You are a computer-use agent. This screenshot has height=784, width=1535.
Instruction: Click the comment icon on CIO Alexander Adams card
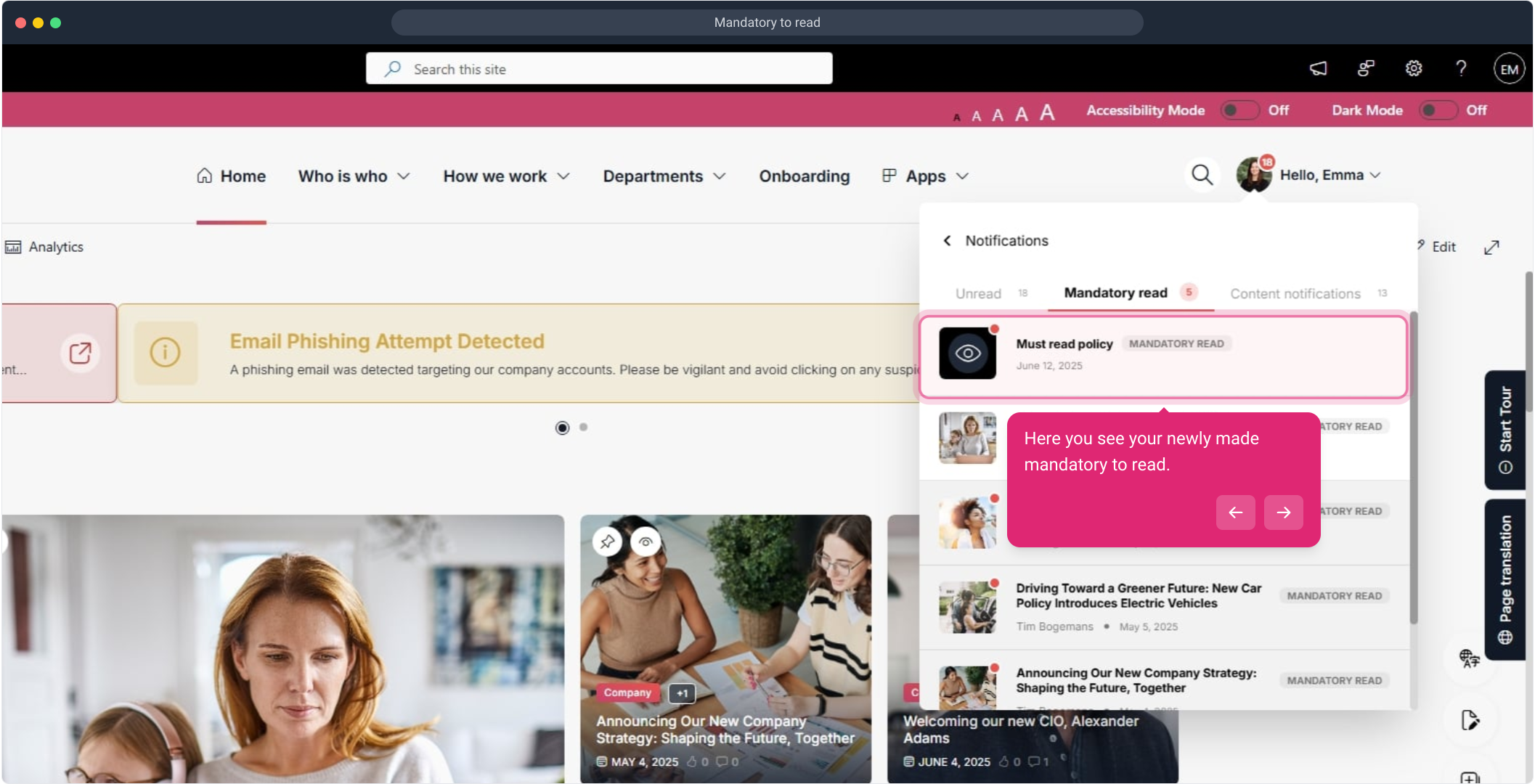(x=1034, y=761)
